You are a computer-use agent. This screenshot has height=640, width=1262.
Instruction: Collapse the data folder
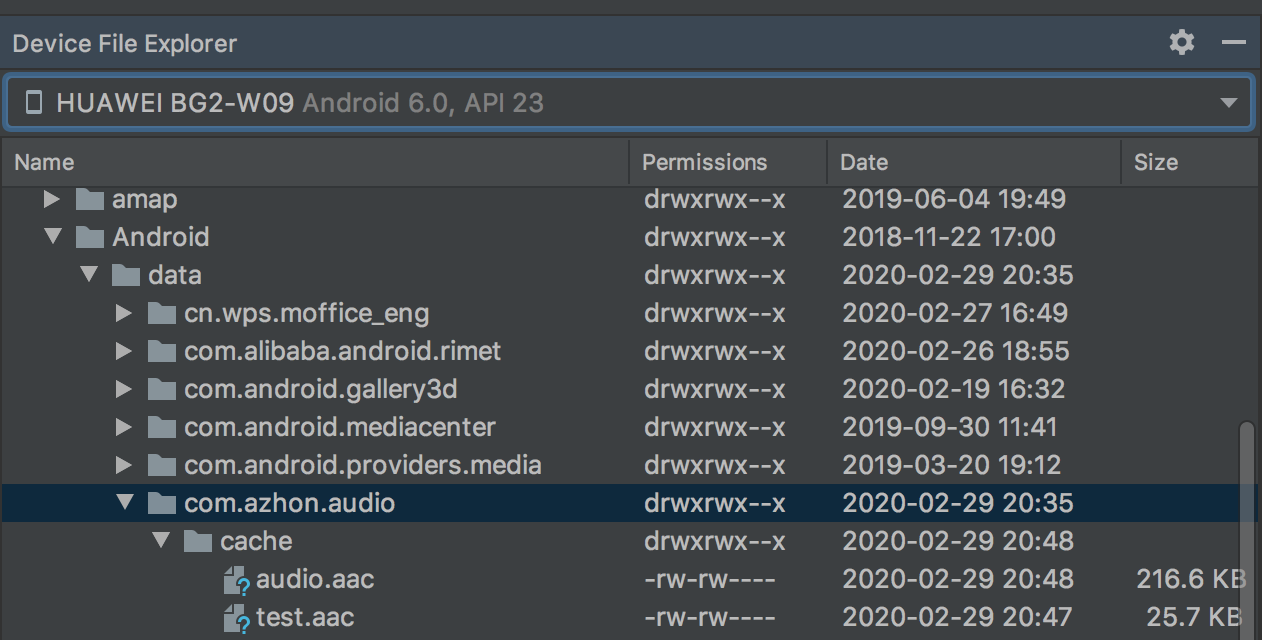pos(88,275)
